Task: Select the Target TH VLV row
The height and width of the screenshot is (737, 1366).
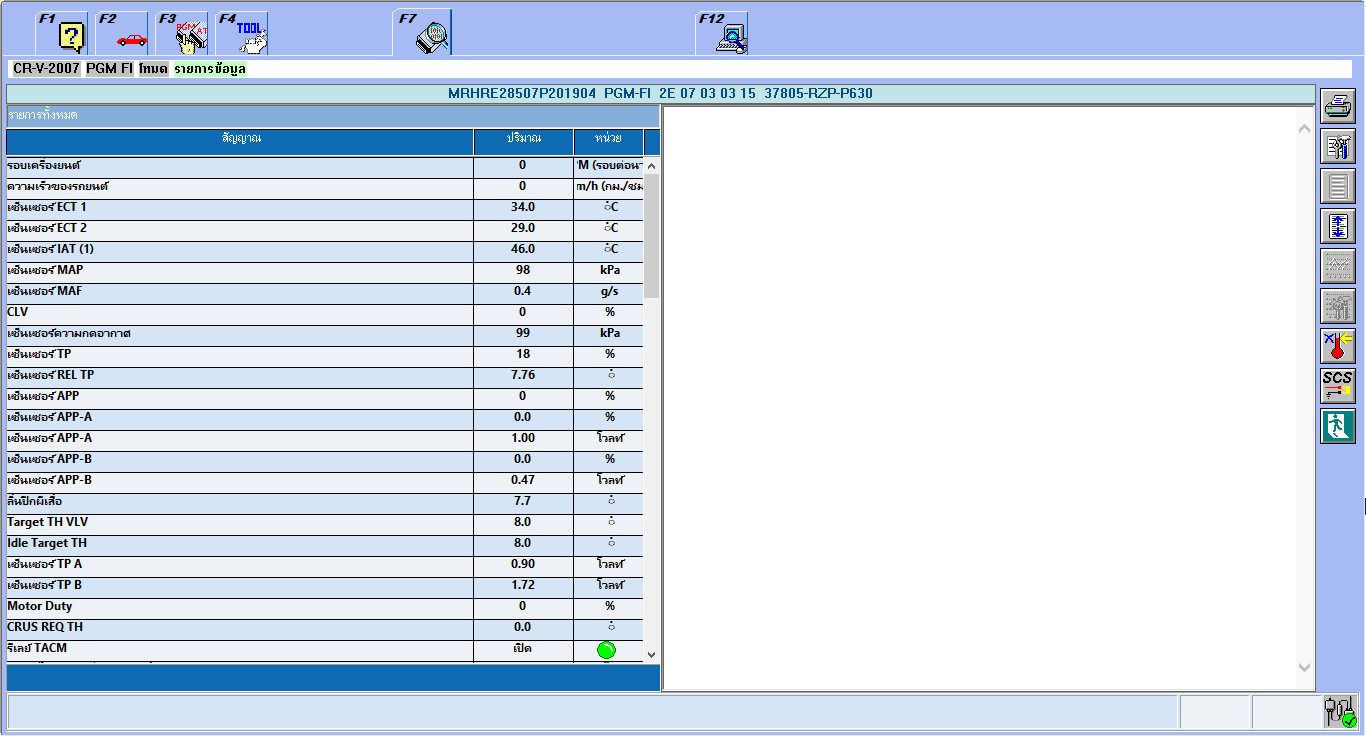Action: 326,523
